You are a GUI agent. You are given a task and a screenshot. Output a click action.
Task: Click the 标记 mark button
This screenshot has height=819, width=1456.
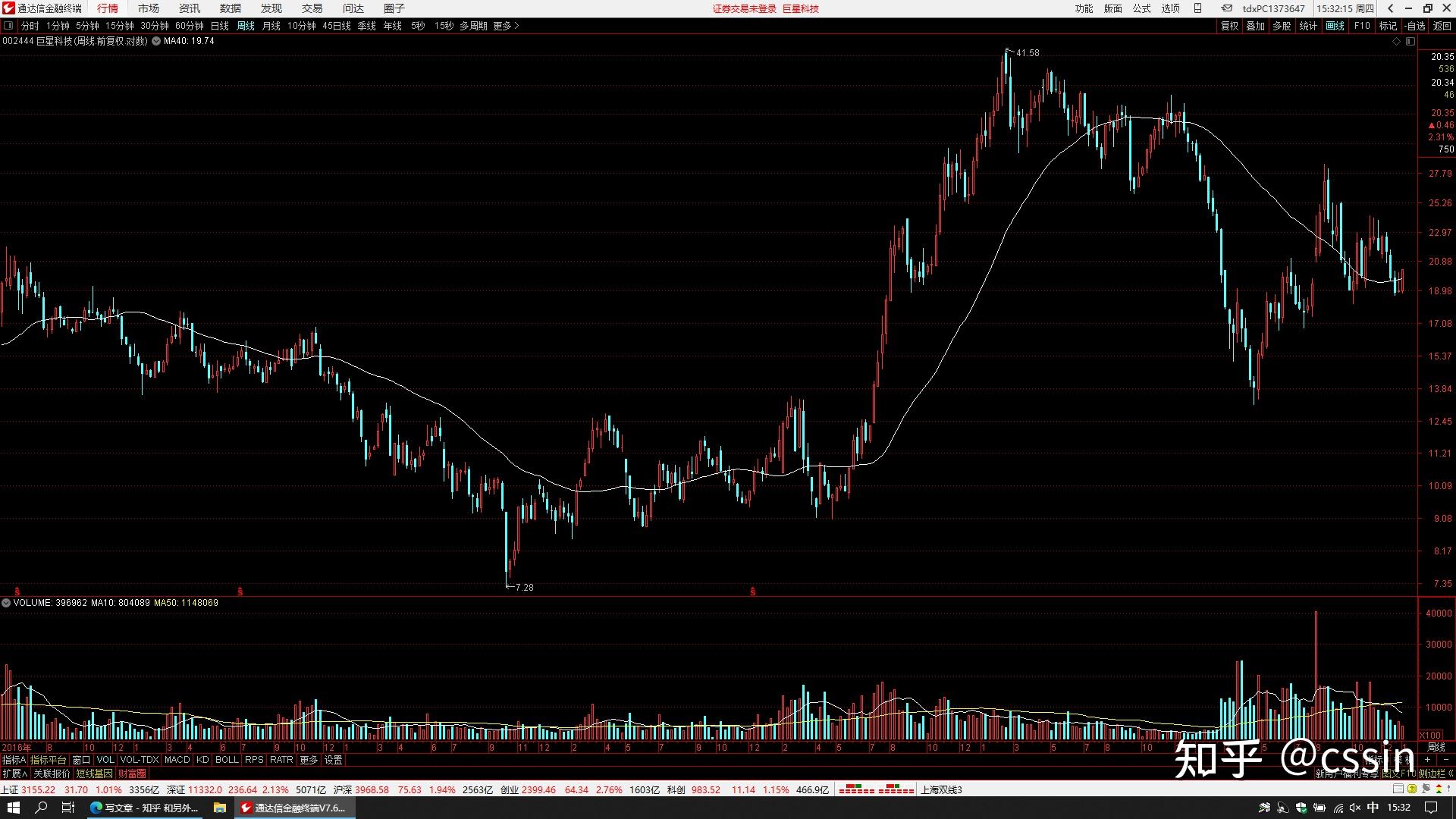coord(1388,26)
